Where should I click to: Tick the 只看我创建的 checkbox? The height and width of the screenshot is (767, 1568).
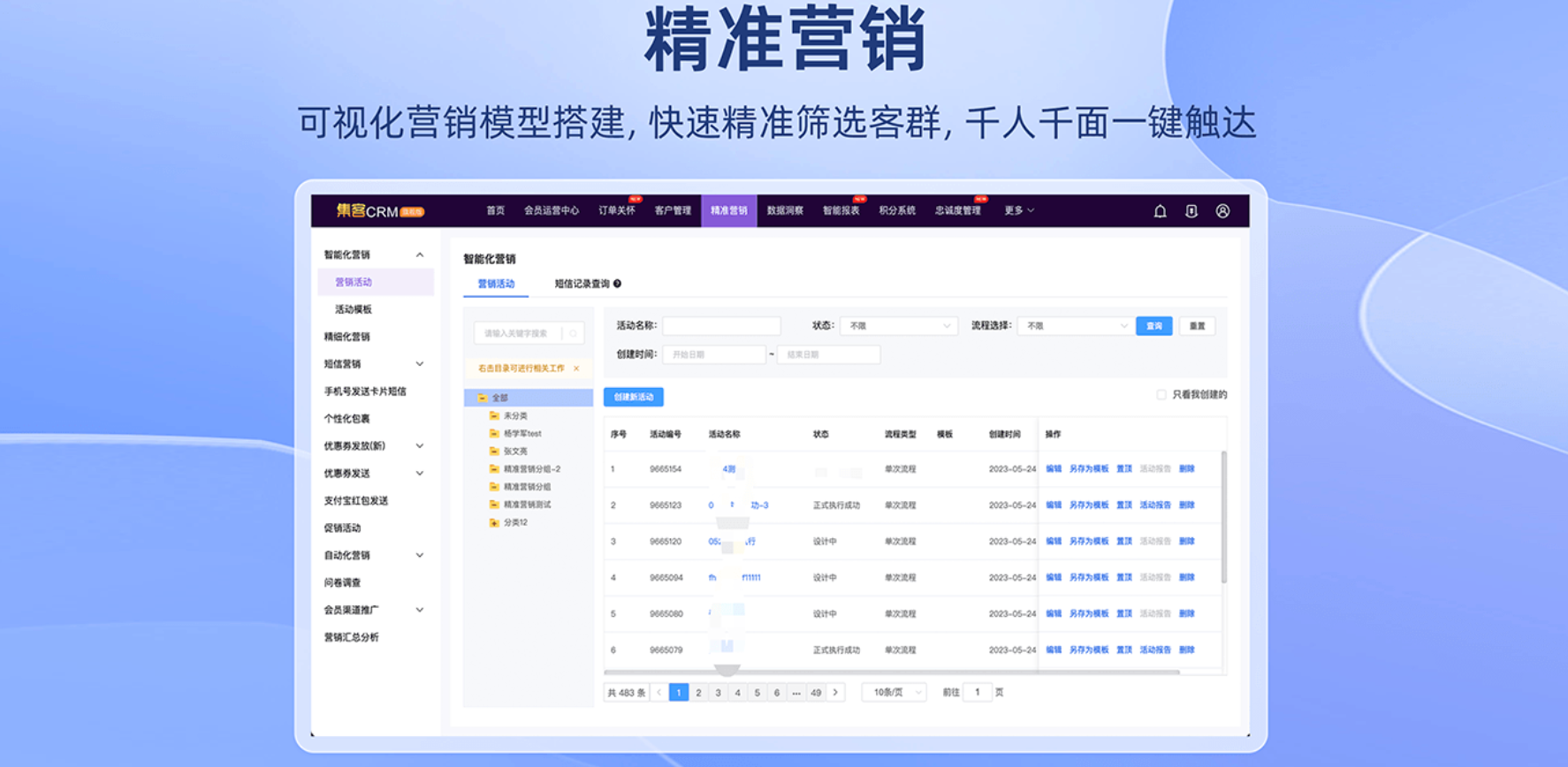(1161, 394)
